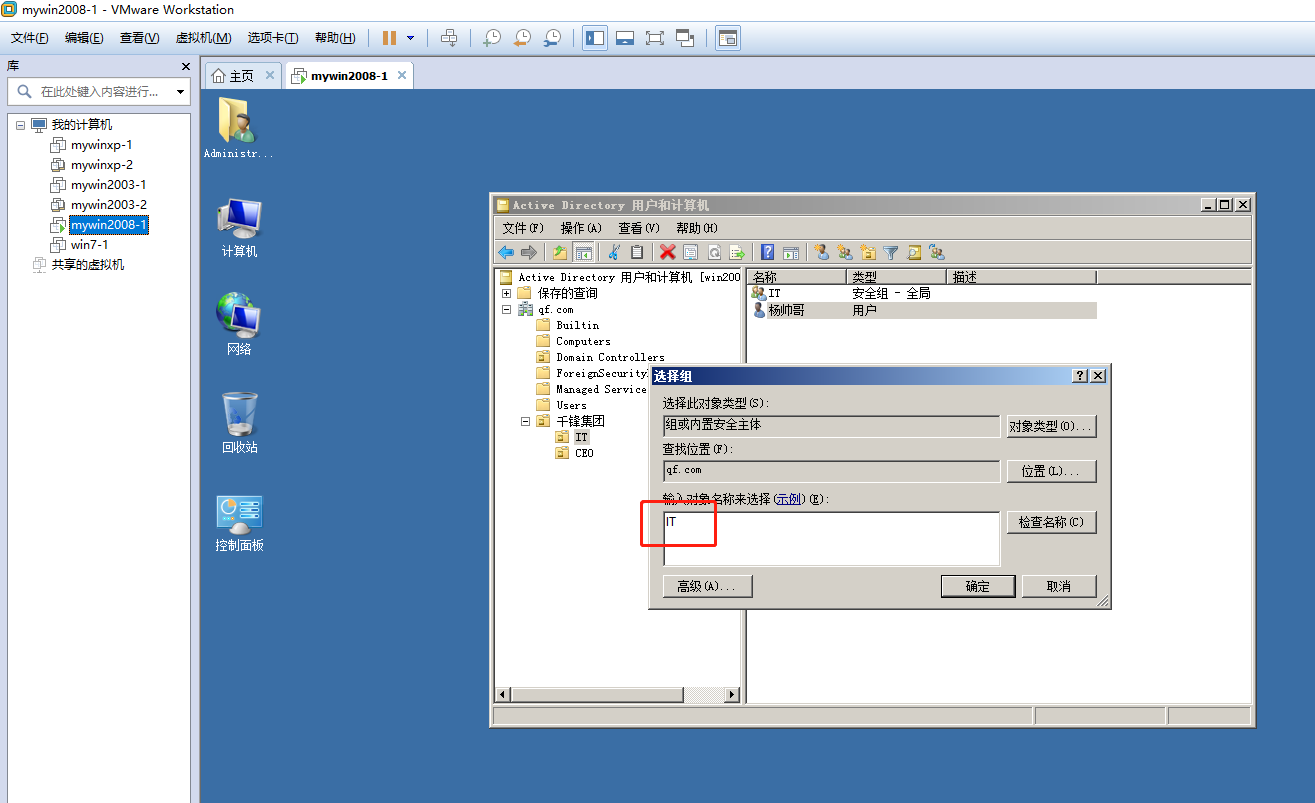This screenshot has height=803, width=1315.
Task: Export the list to a file
Action: coord(737,253)
